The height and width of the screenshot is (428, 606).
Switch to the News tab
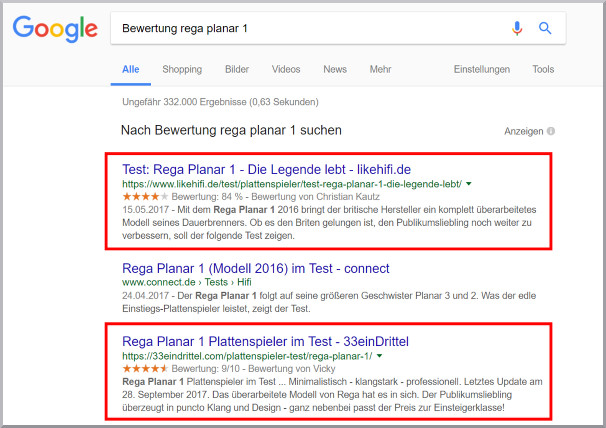pos(335,69)
